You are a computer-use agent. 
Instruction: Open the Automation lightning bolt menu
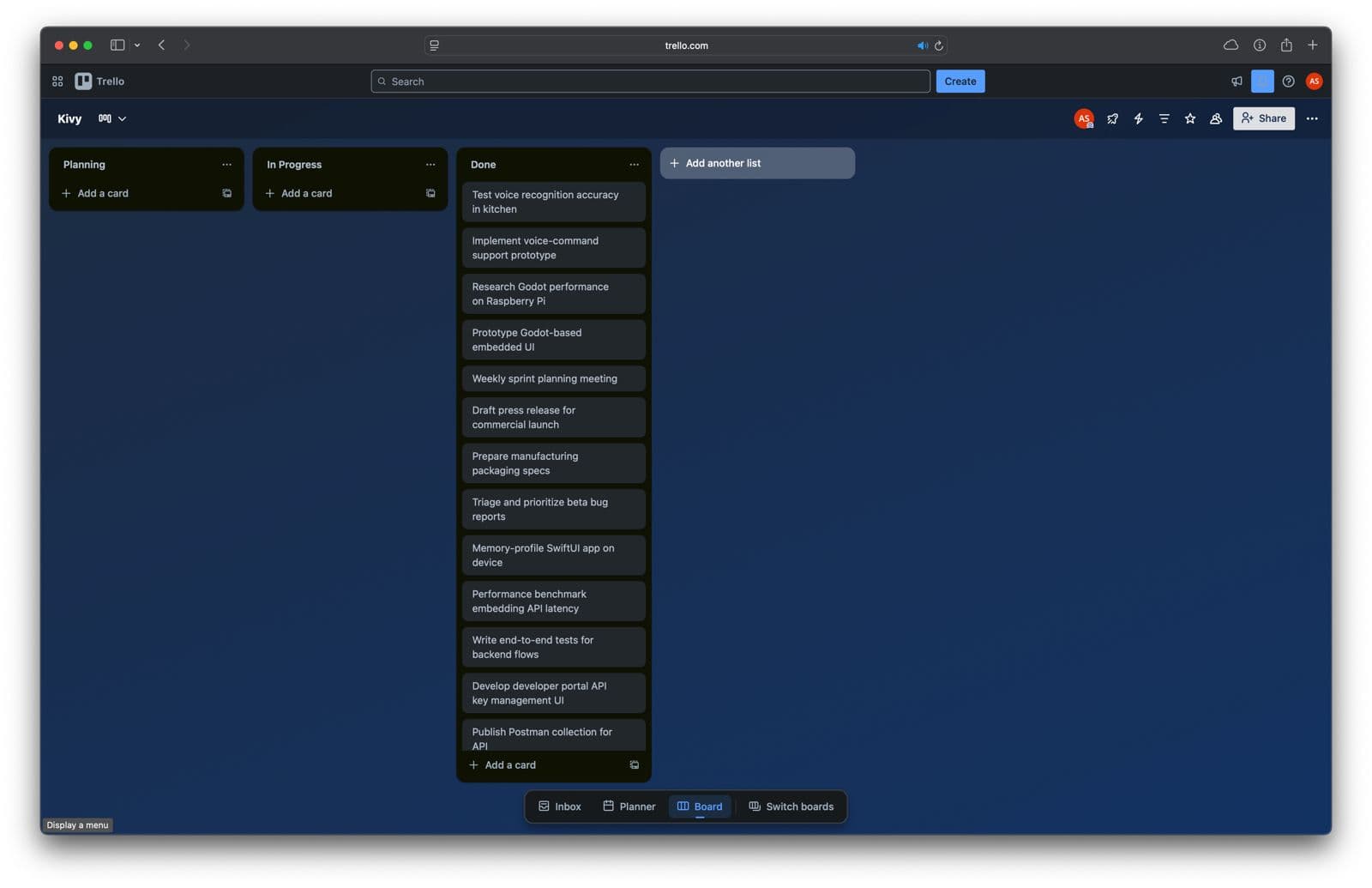click(x=1138, y=118)
